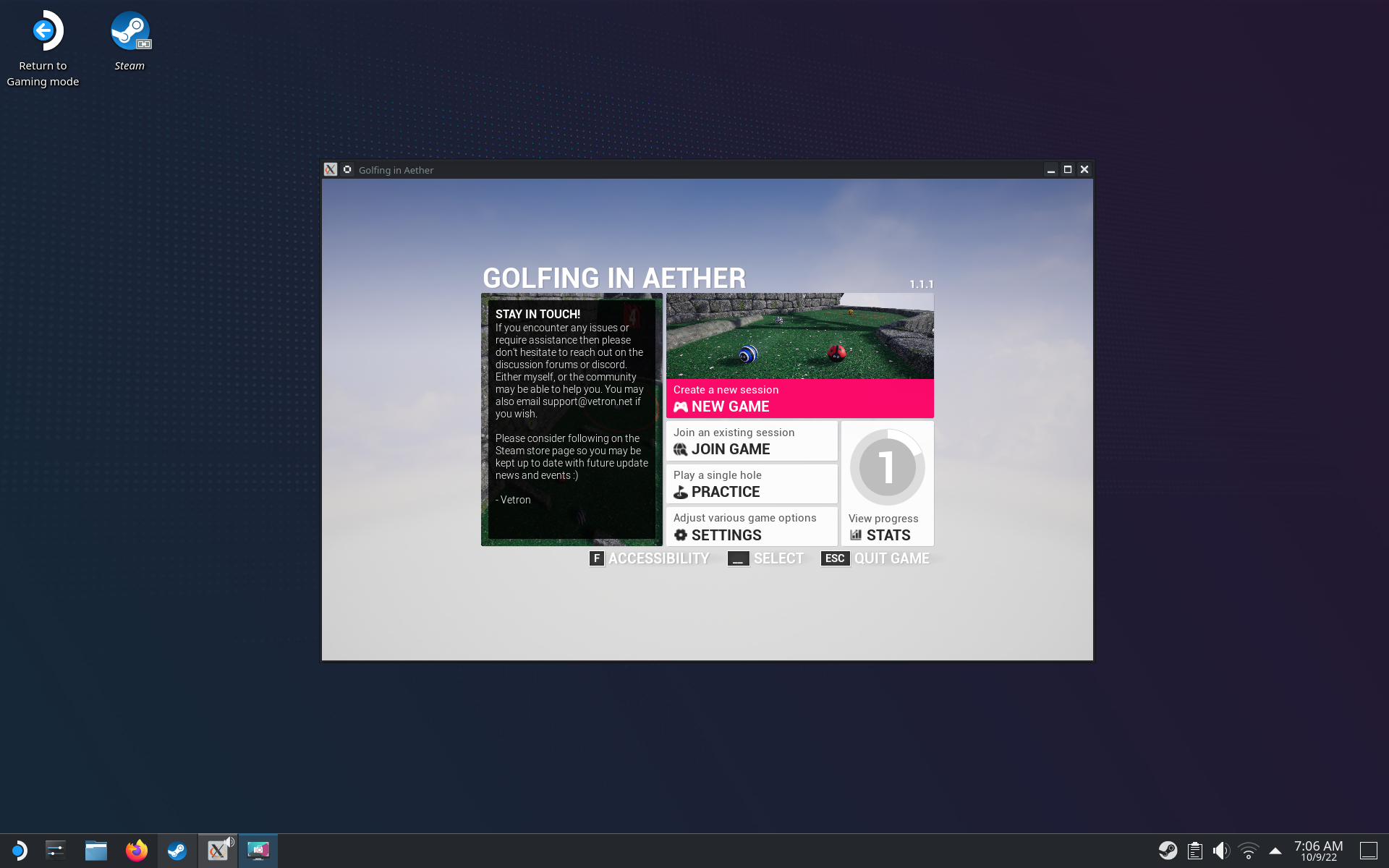Open the volume control tray icon

pos(1221,851)
